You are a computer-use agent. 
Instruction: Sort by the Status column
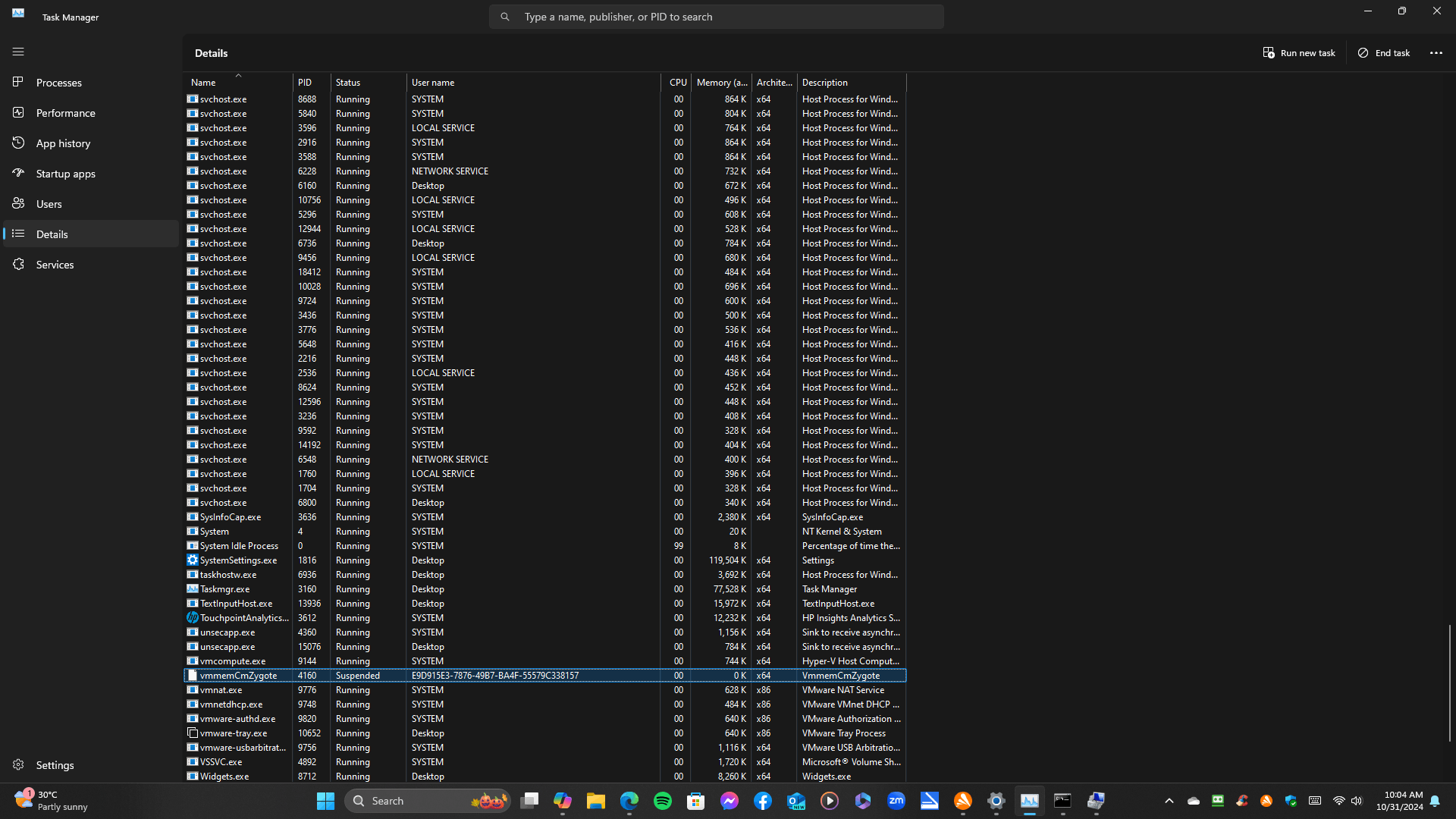[x=369, y=83]
